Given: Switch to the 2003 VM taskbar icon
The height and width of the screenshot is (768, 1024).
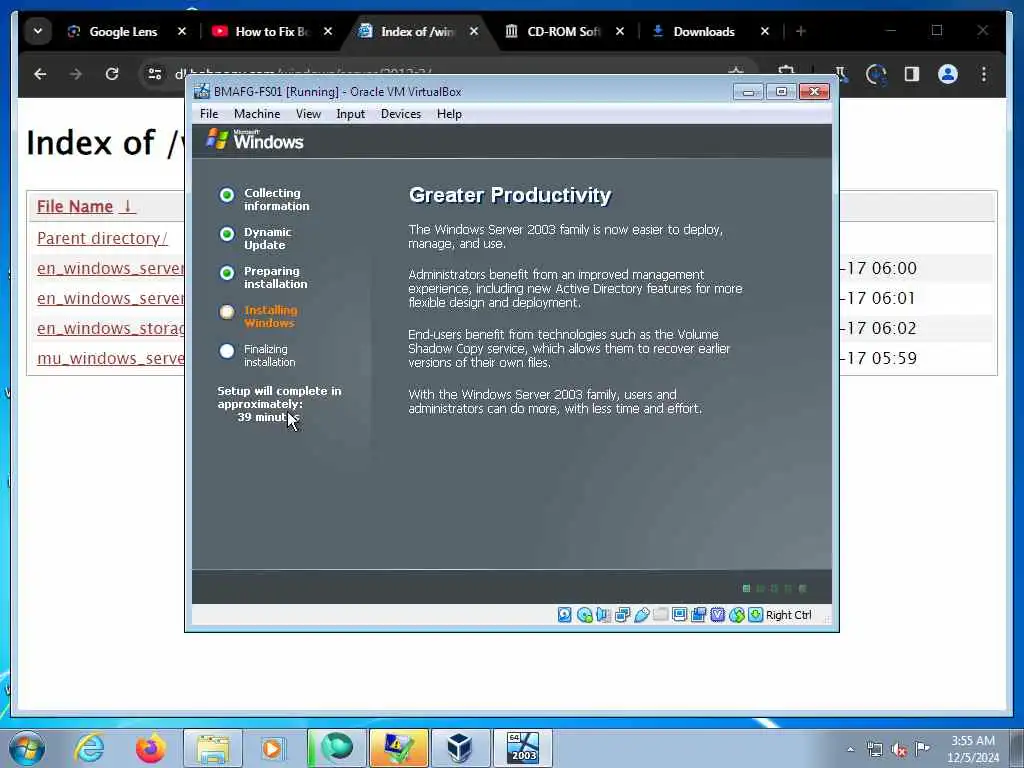Looking at the screenshot, I should (523, 748).
